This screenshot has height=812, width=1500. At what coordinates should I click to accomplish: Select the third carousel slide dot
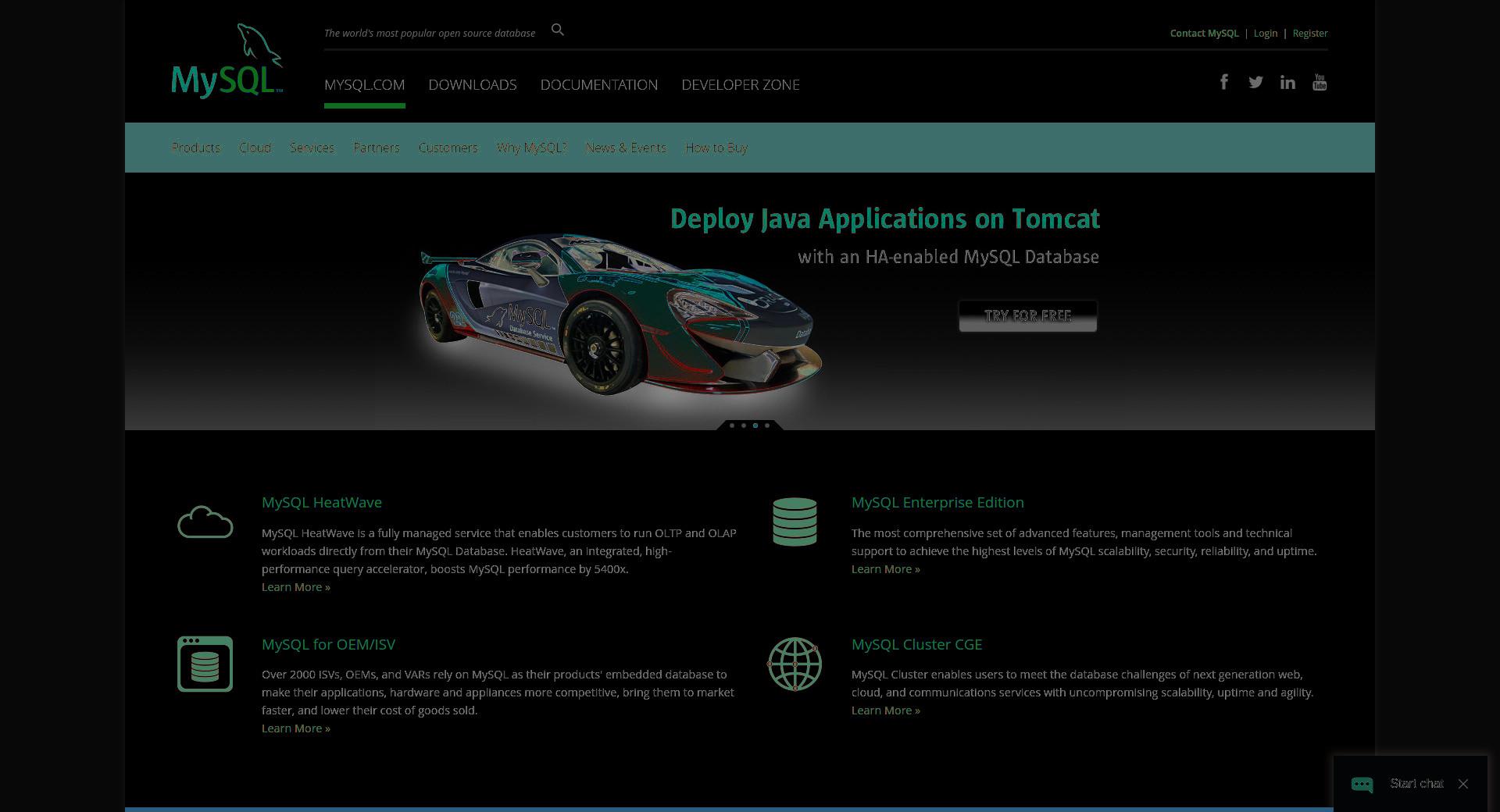[x=755, y=426]
